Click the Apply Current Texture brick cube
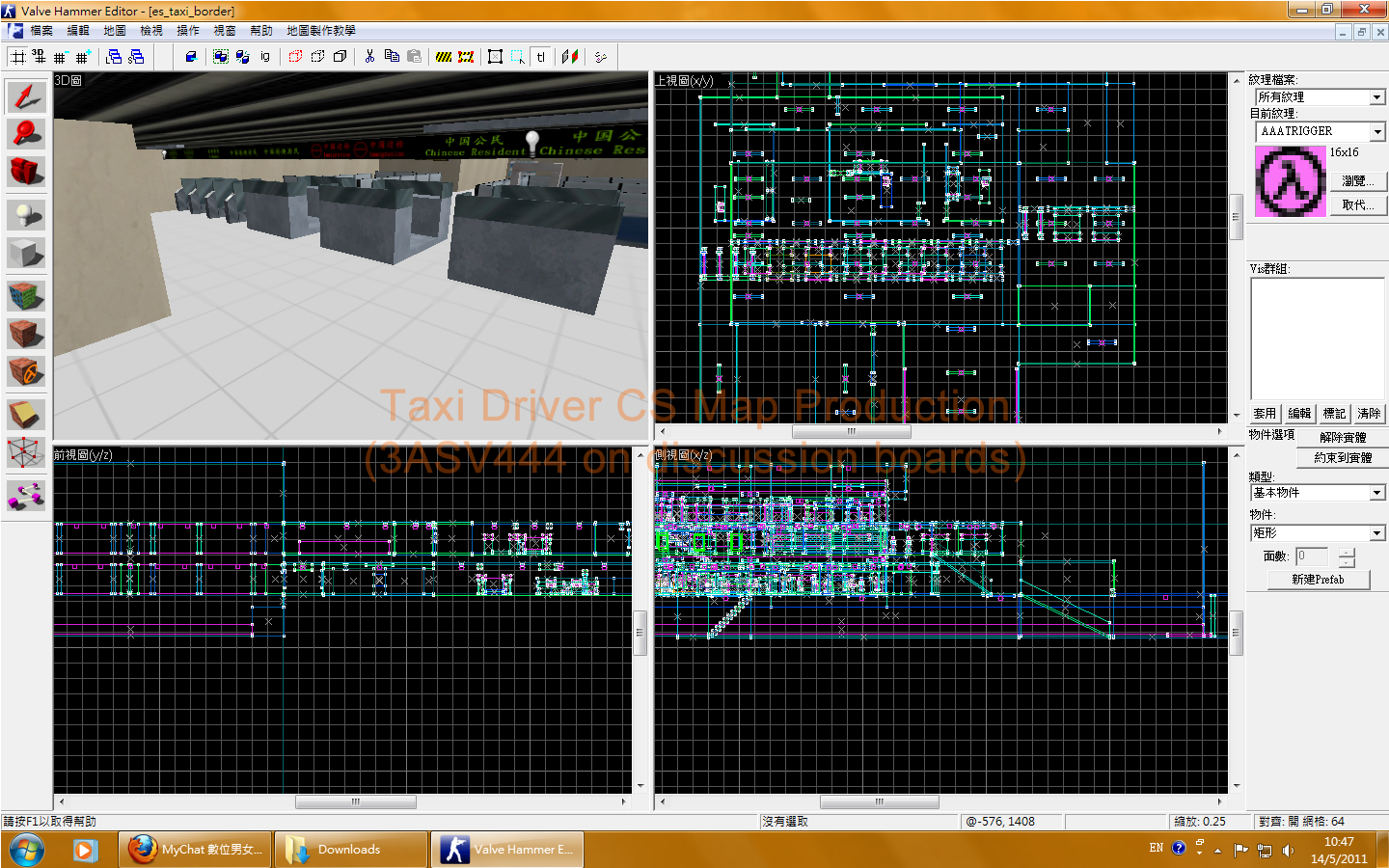Image resolution: width=1389 pixels, height=868 pixels. coord(26,334)
